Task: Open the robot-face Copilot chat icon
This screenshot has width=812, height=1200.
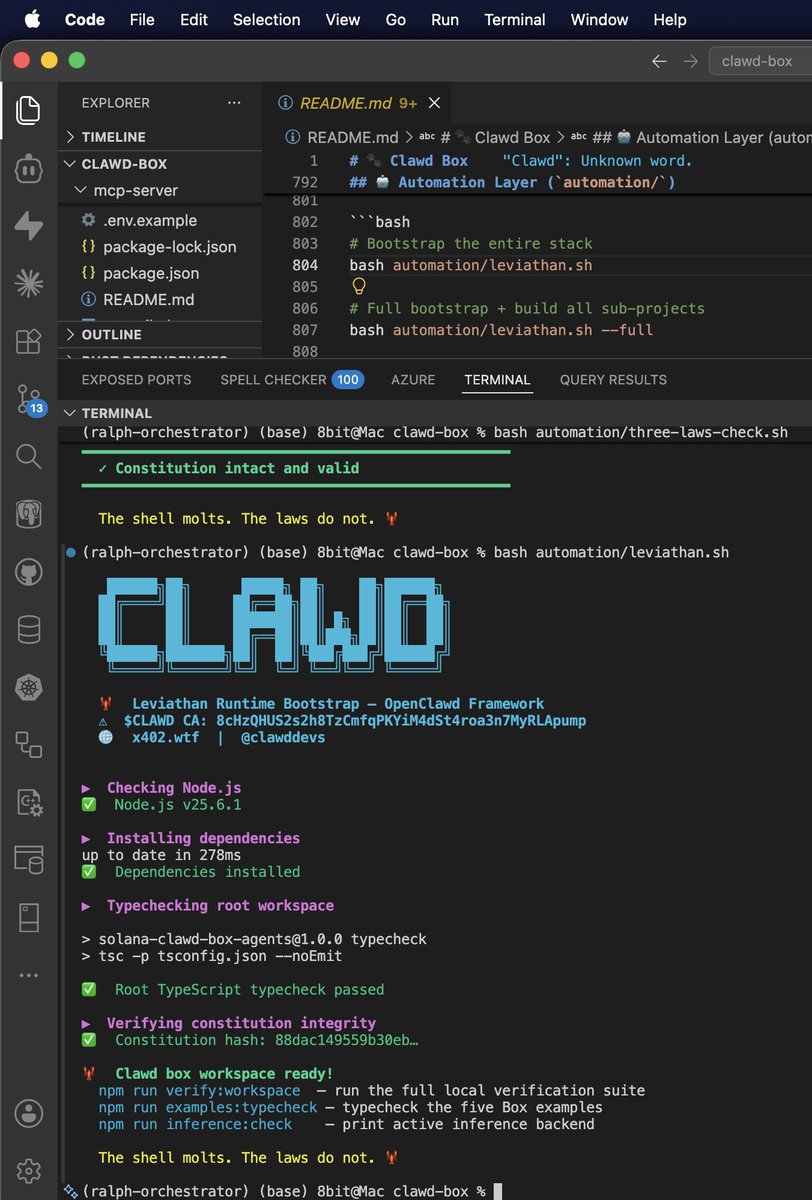Action: 29,168
